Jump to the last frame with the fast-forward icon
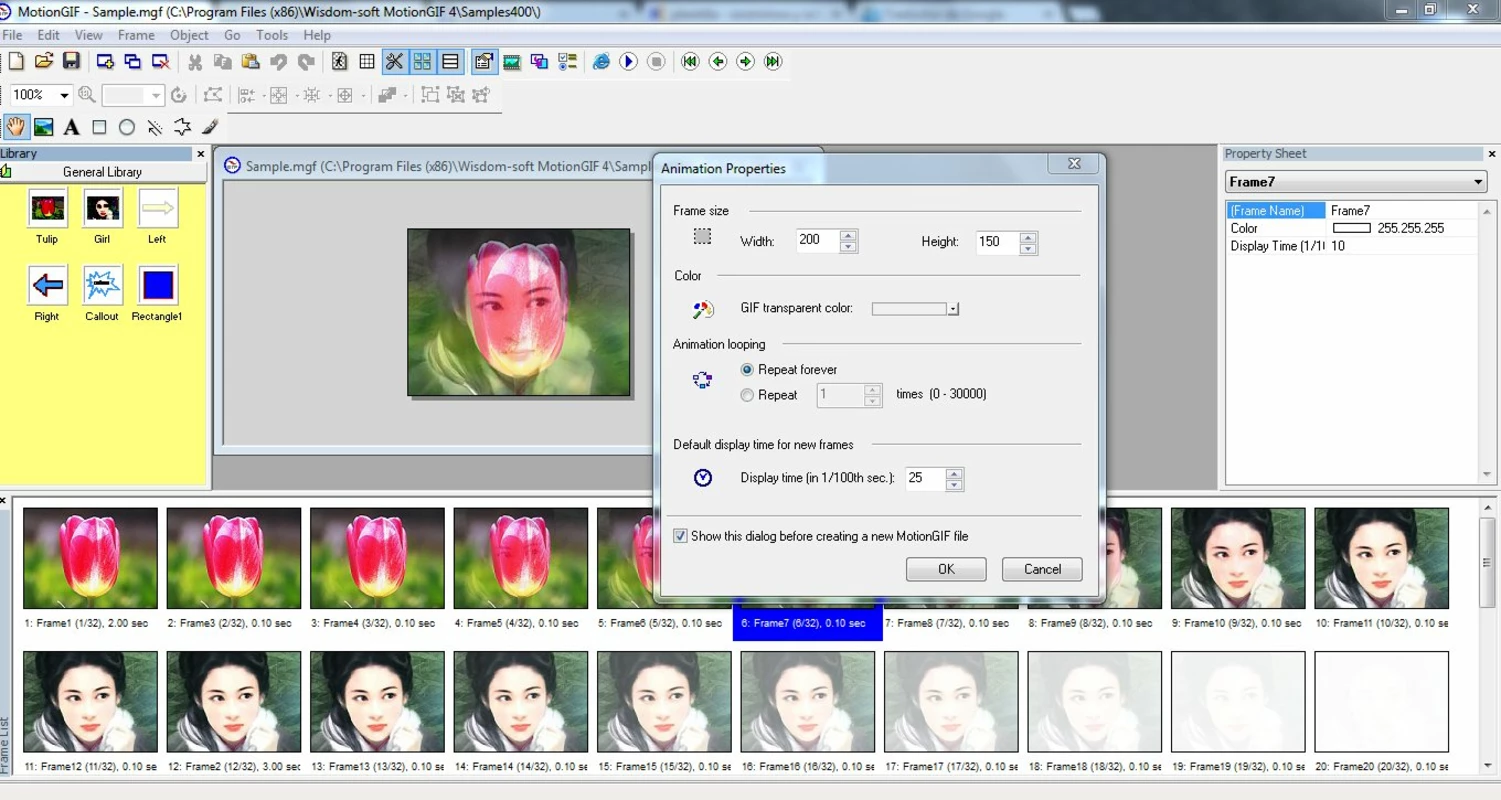1501x800 pixels. tap(773, 62)
